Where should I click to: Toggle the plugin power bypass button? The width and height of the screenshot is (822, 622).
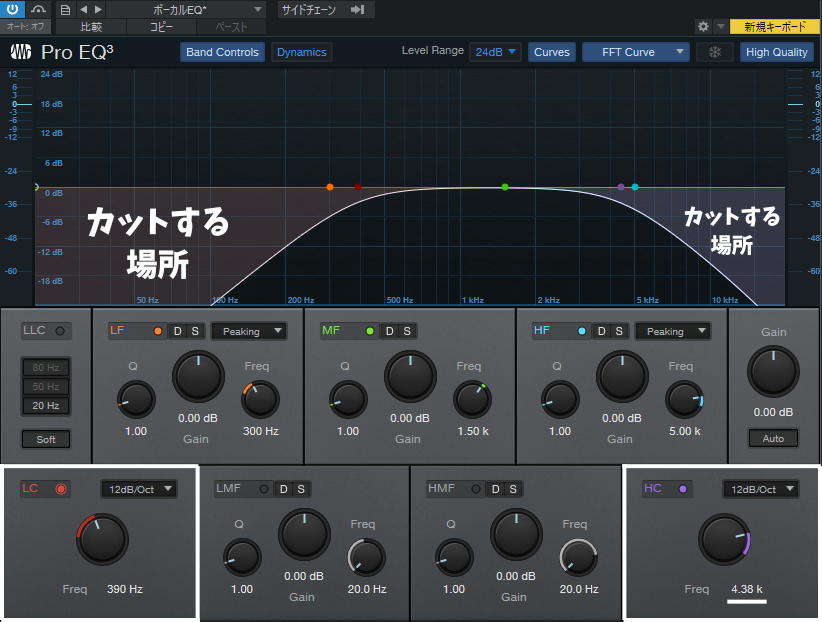tap(12, 9)
